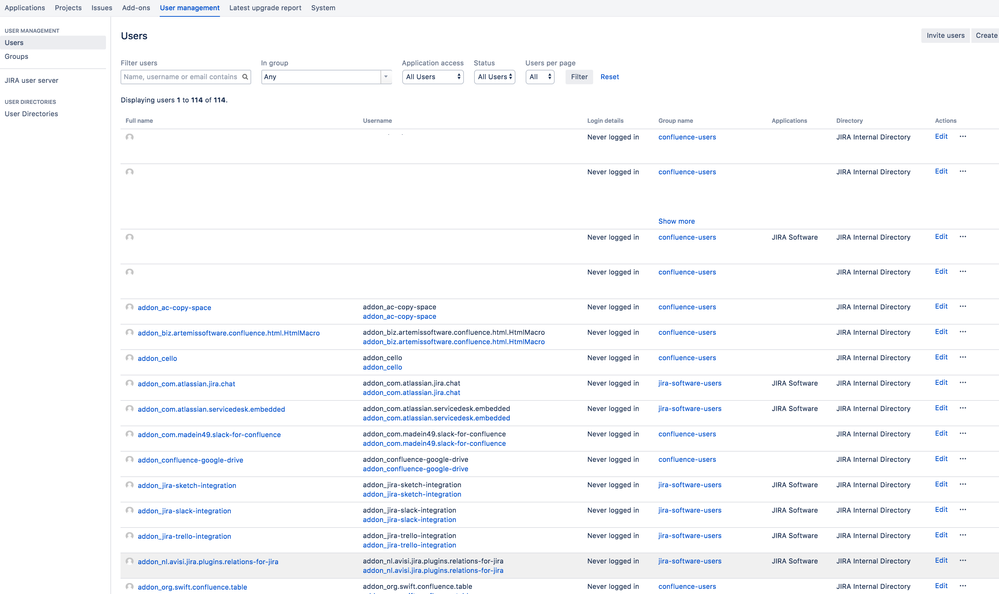This screenshot has height=594, width=999.
Task: Click the avatar beside addon_com.atlassian.jira.chat
Action: coord(129,383)
